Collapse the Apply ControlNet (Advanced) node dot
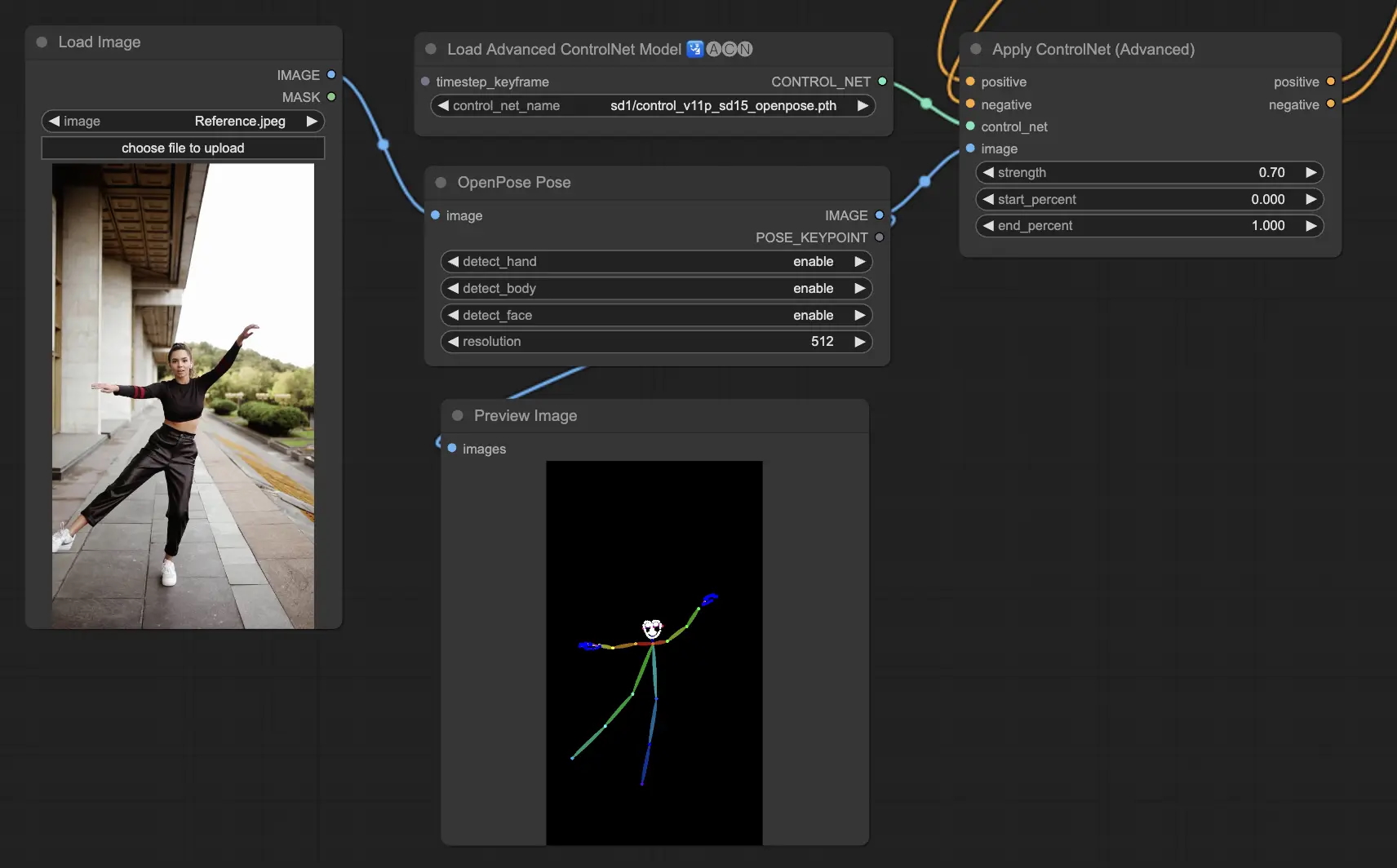The image size is (1397, 868). (976, 49)
